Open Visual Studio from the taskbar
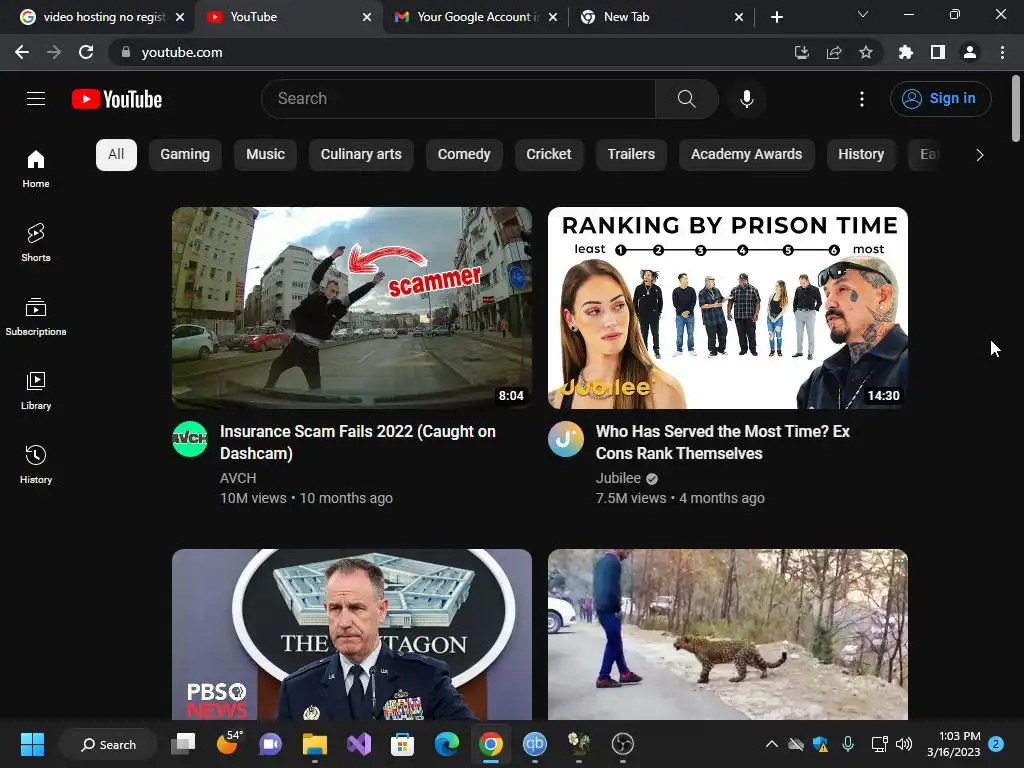 point(359,744)
